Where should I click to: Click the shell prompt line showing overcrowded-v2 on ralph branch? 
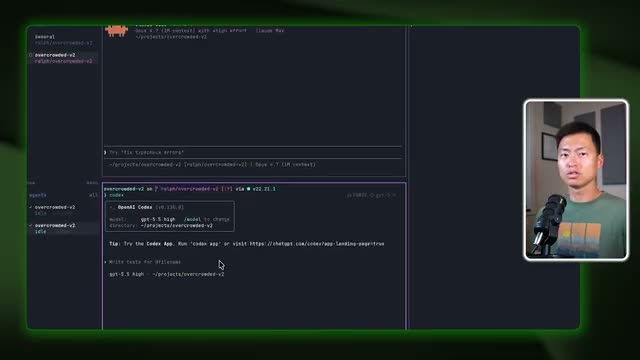tap(190, 189)
